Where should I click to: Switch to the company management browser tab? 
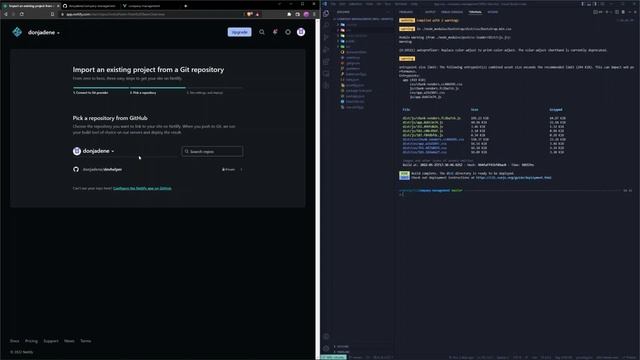(x=143, y=6)
